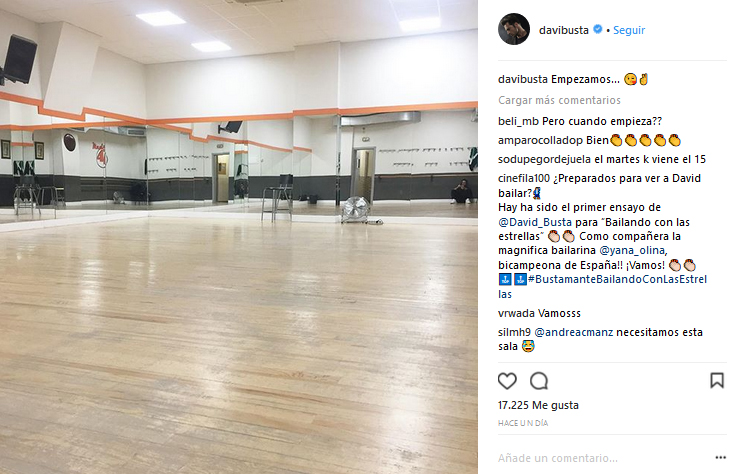Viewport: 730px width, 474px height.
Task: Save the post with the bookmark icon
Action: tap(716, 380)
